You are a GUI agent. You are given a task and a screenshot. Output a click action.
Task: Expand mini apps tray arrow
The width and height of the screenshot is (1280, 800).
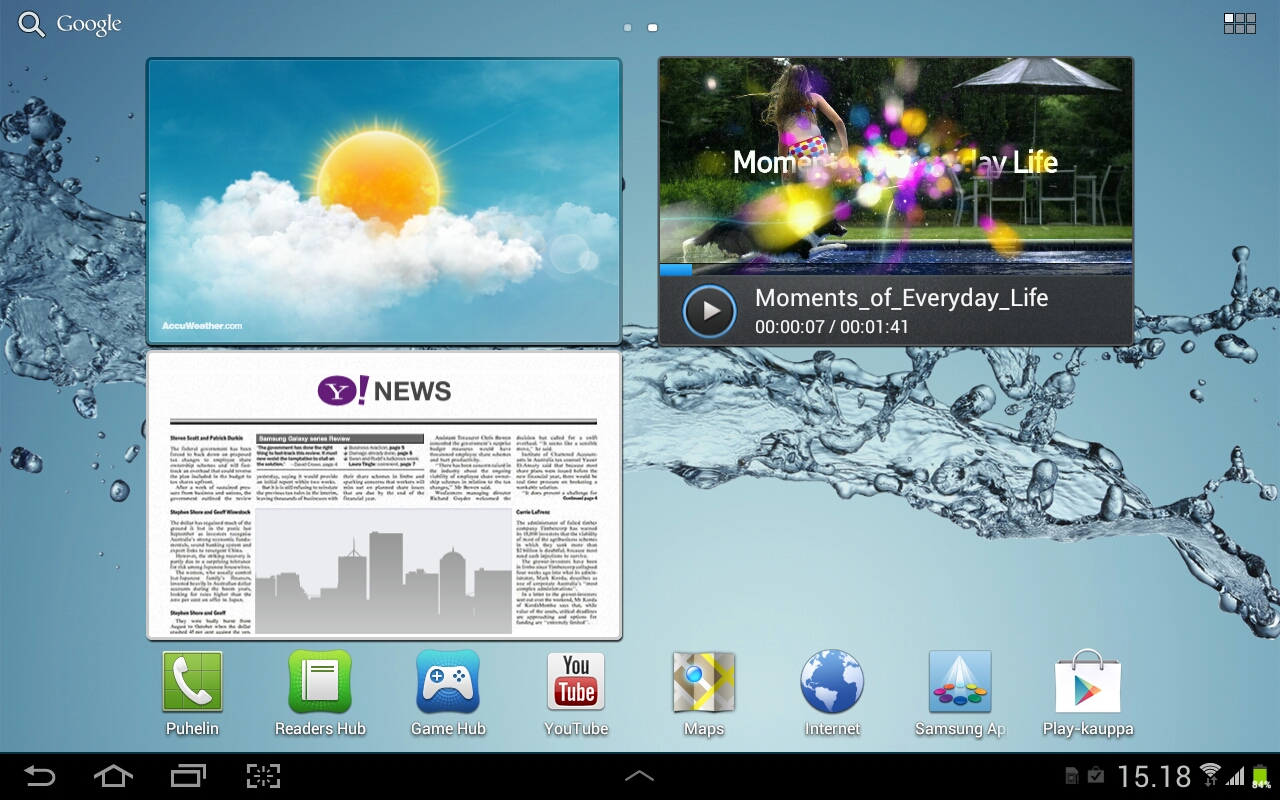tap(639, 776)
